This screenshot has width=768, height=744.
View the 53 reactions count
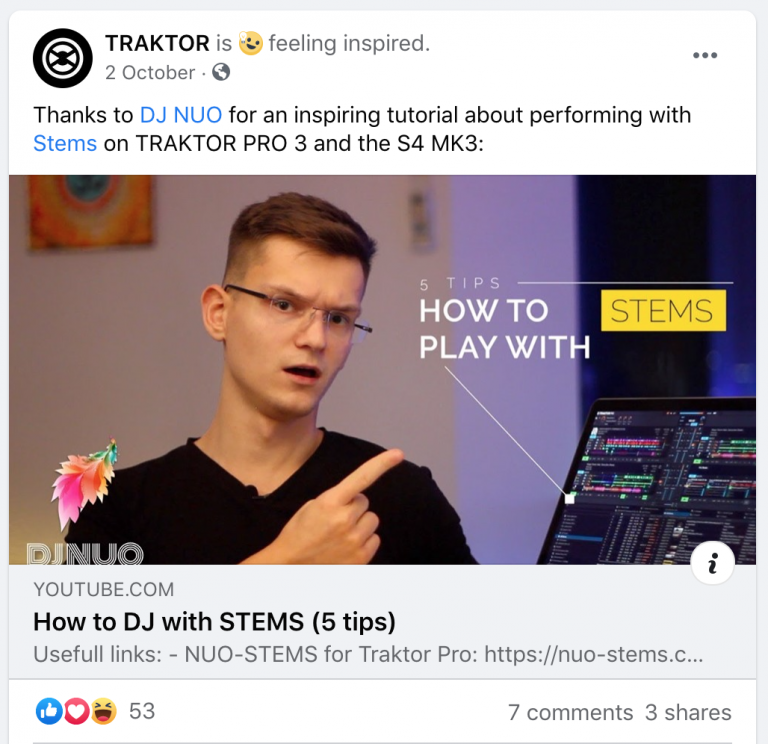point(142,711)
